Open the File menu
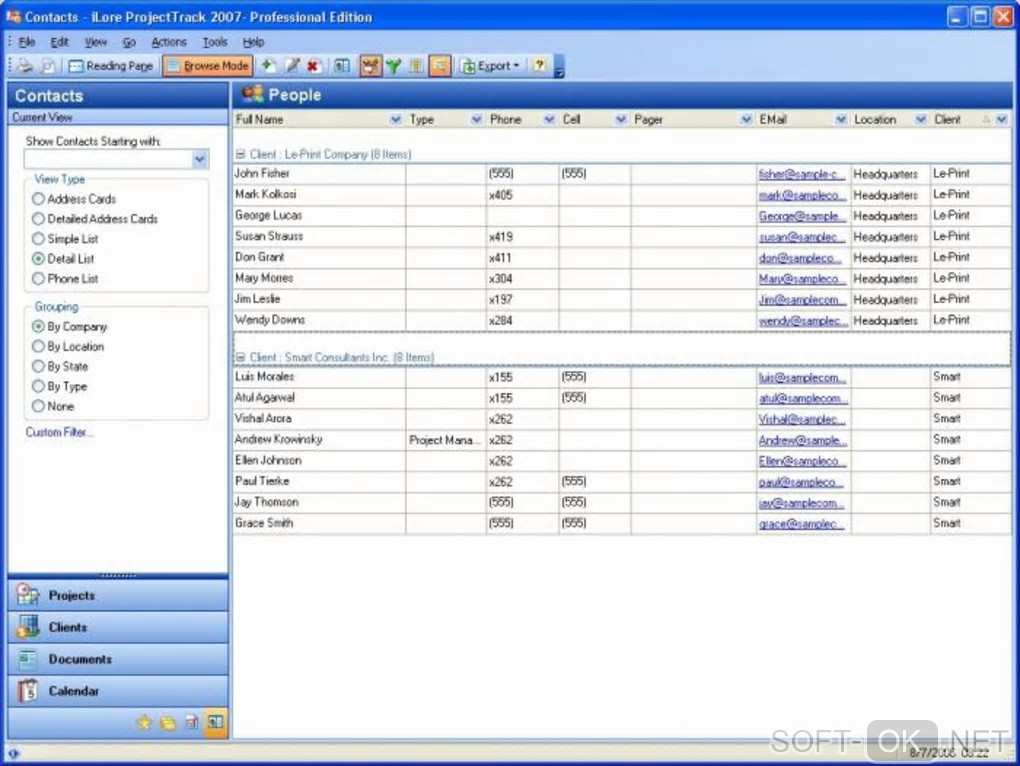The width and height of the screenshot is (1020, 766). pos(27,42)
